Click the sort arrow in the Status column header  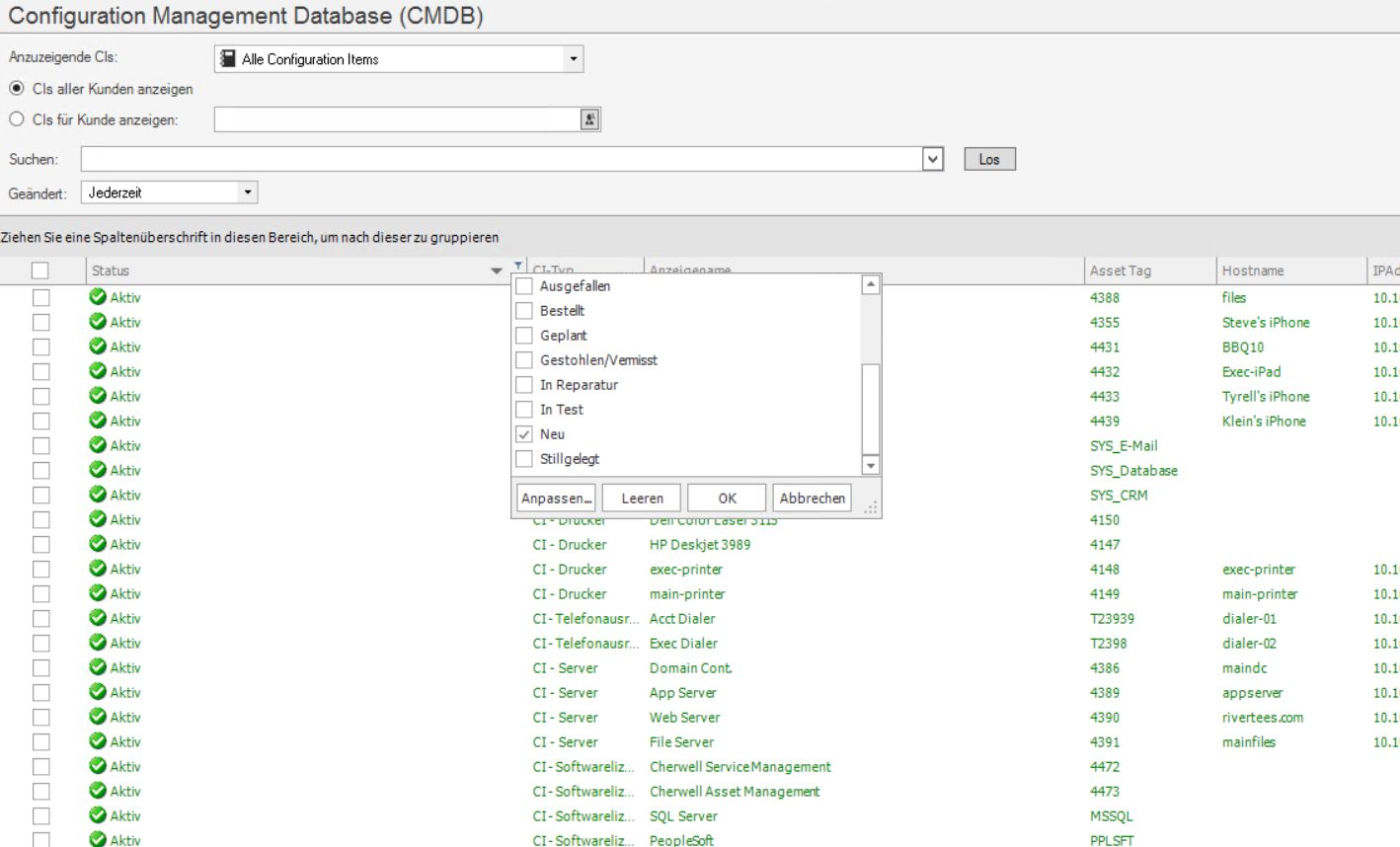[496, 270]
